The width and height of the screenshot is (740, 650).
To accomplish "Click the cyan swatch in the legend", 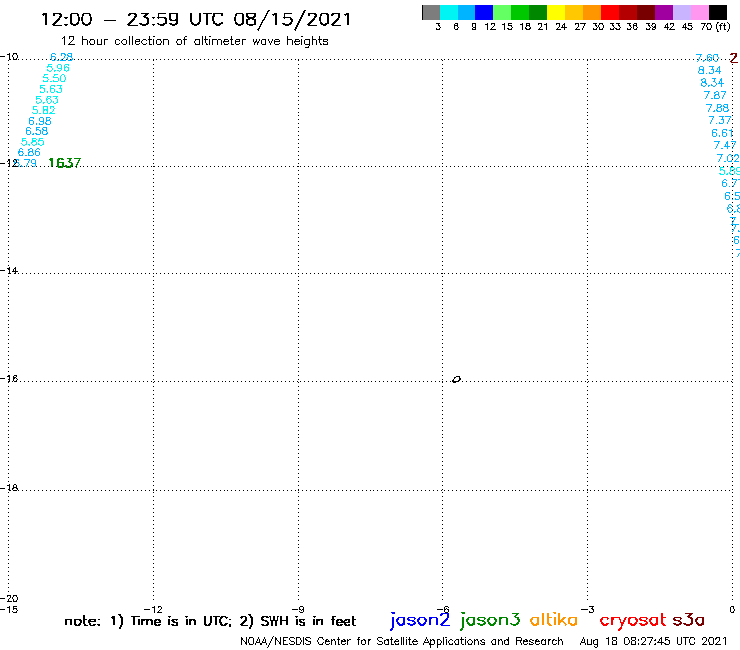I will coord(449,12).
